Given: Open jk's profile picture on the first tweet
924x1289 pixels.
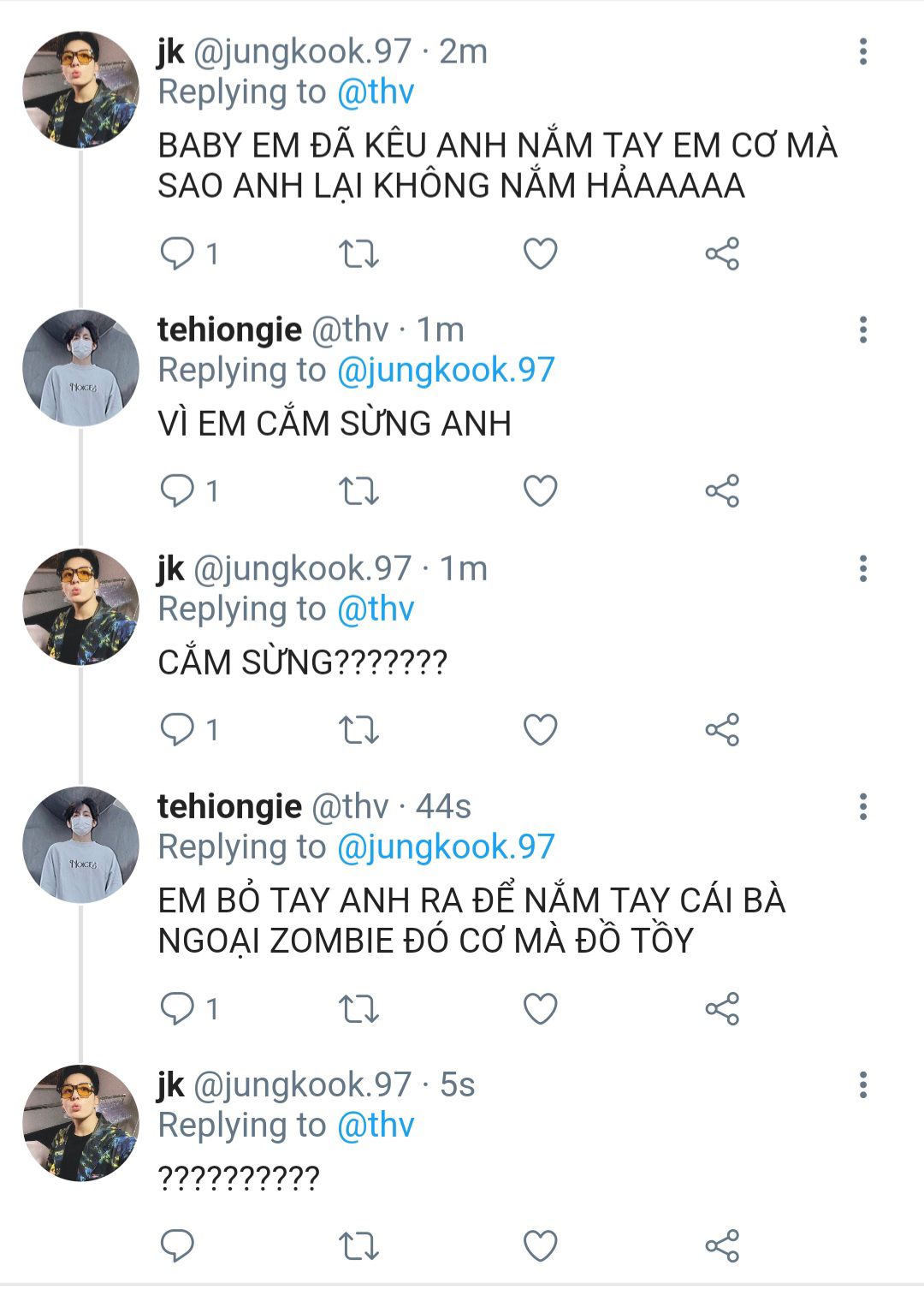Looking at the screenshot, I should 80,90.
